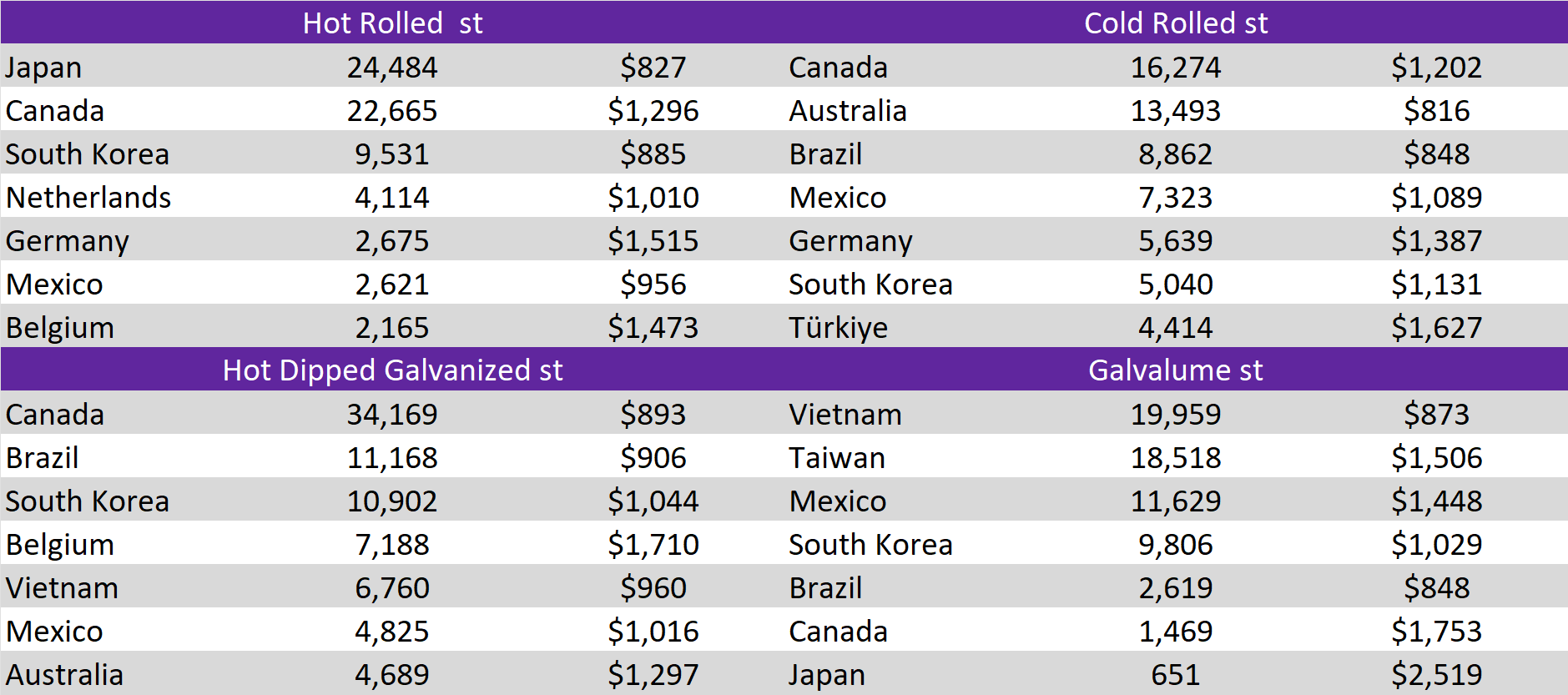
Task: Select the Netherlands country cell
Action: click(88, 198)
